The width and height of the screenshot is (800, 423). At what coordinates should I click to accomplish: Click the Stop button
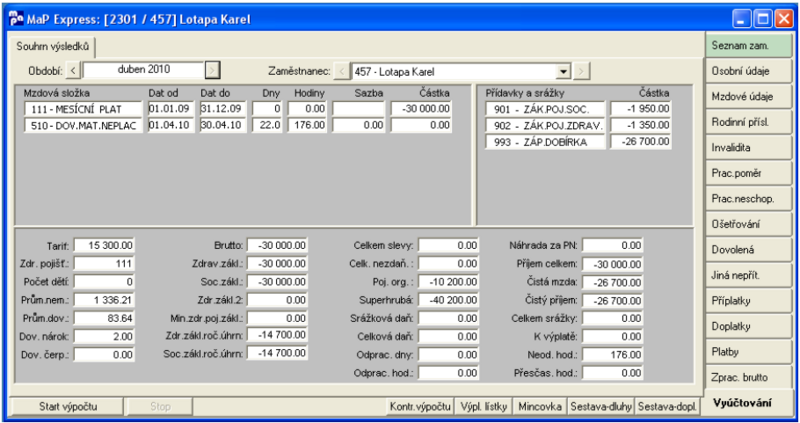[x=160, y=407]
